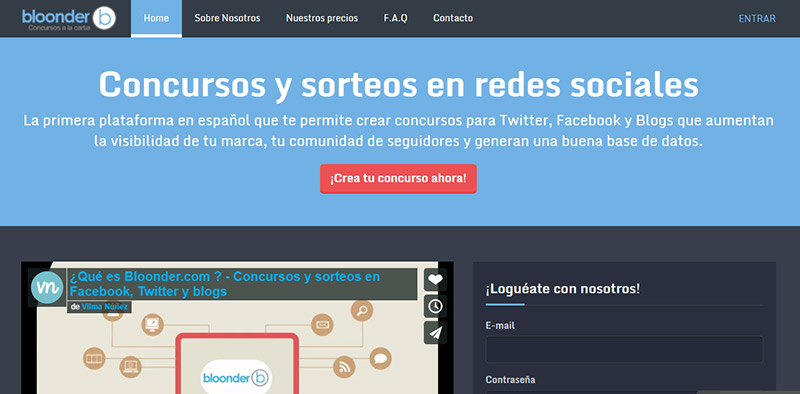800x394 pixels.
Task: Click the RSS feed icon in video
Action: point(344,367)
